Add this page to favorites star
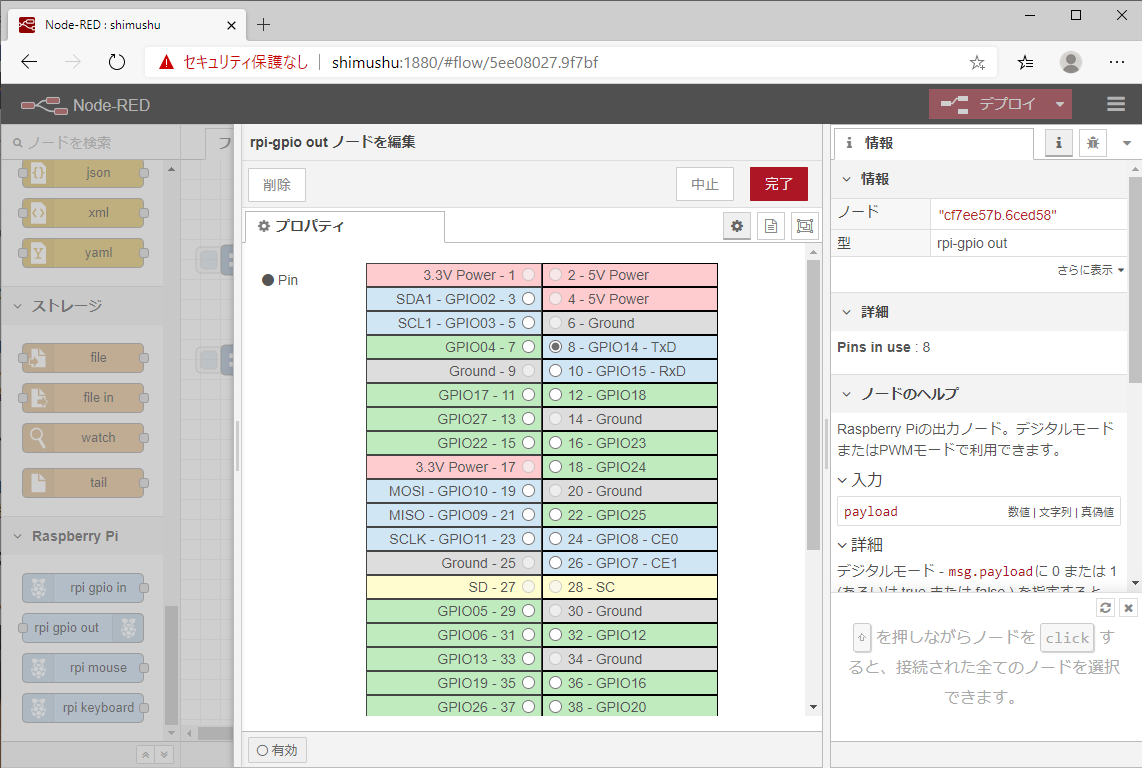Viewport: 1142px width, 768px height. (x=977, y=63)
